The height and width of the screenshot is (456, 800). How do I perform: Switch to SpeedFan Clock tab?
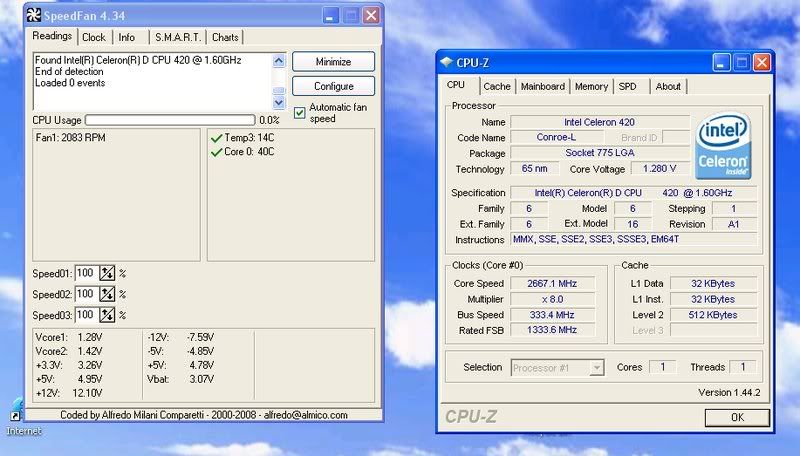point(94,37)
